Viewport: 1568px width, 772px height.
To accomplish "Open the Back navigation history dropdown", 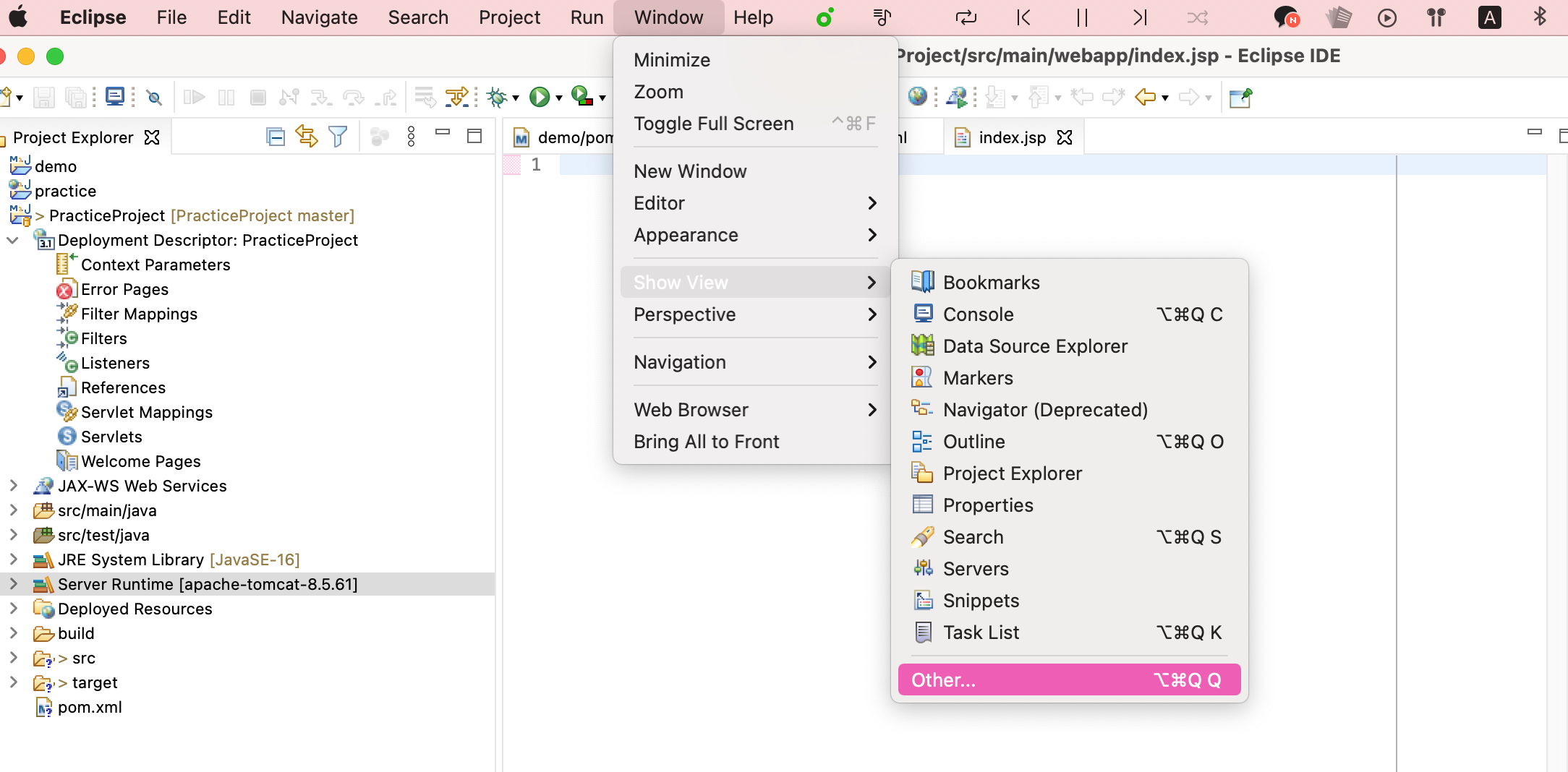I will [1165, 98].
